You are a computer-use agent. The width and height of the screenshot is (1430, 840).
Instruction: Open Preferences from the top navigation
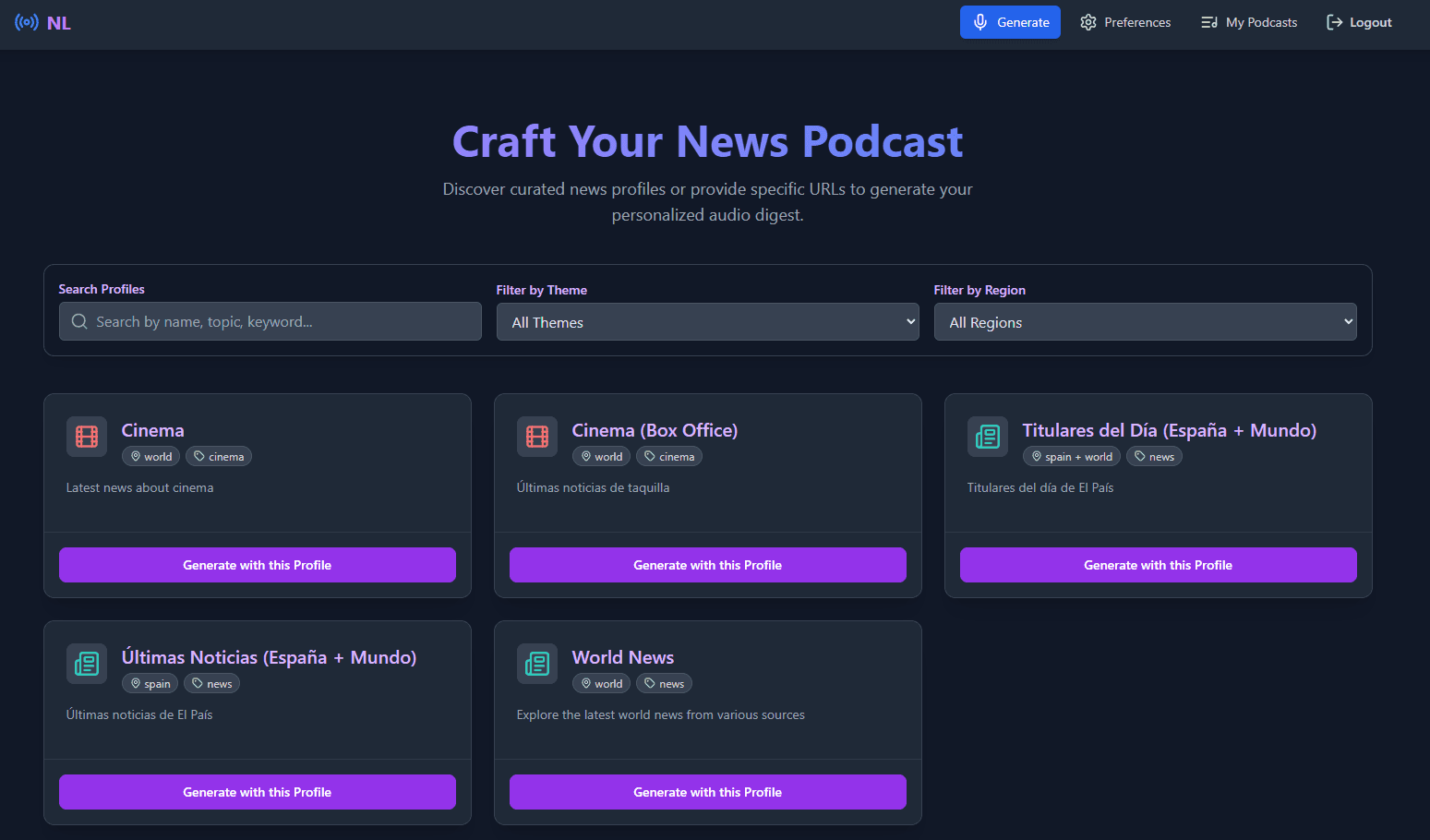(x=1125, y=22)
